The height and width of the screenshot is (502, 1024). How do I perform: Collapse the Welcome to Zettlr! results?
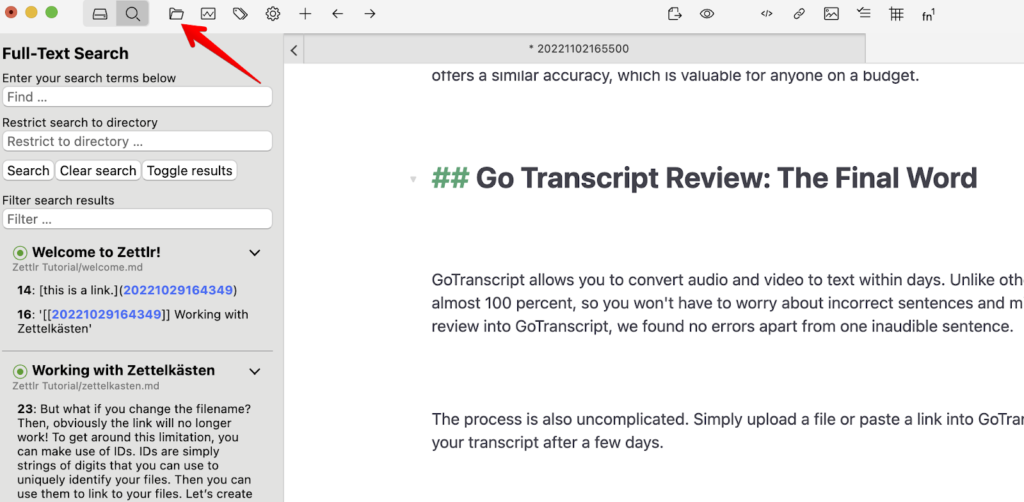255,253
